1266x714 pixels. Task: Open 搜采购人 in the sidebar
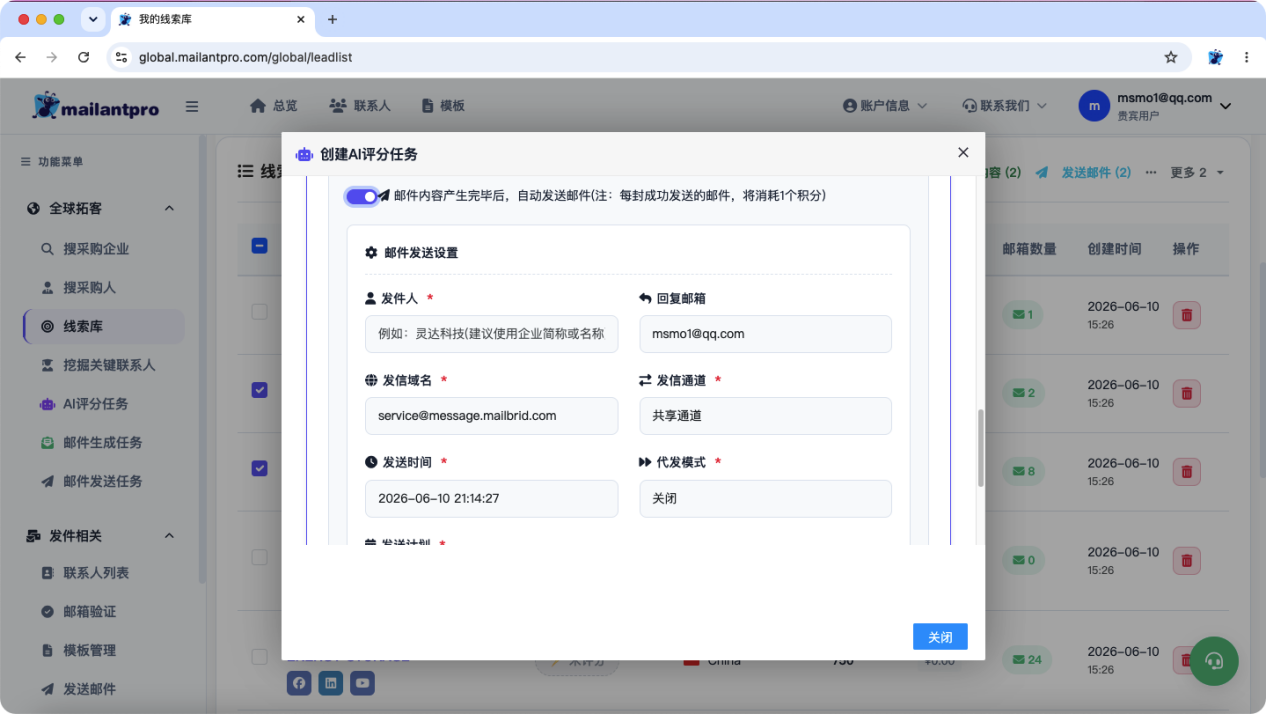click(x=90, y=287)
